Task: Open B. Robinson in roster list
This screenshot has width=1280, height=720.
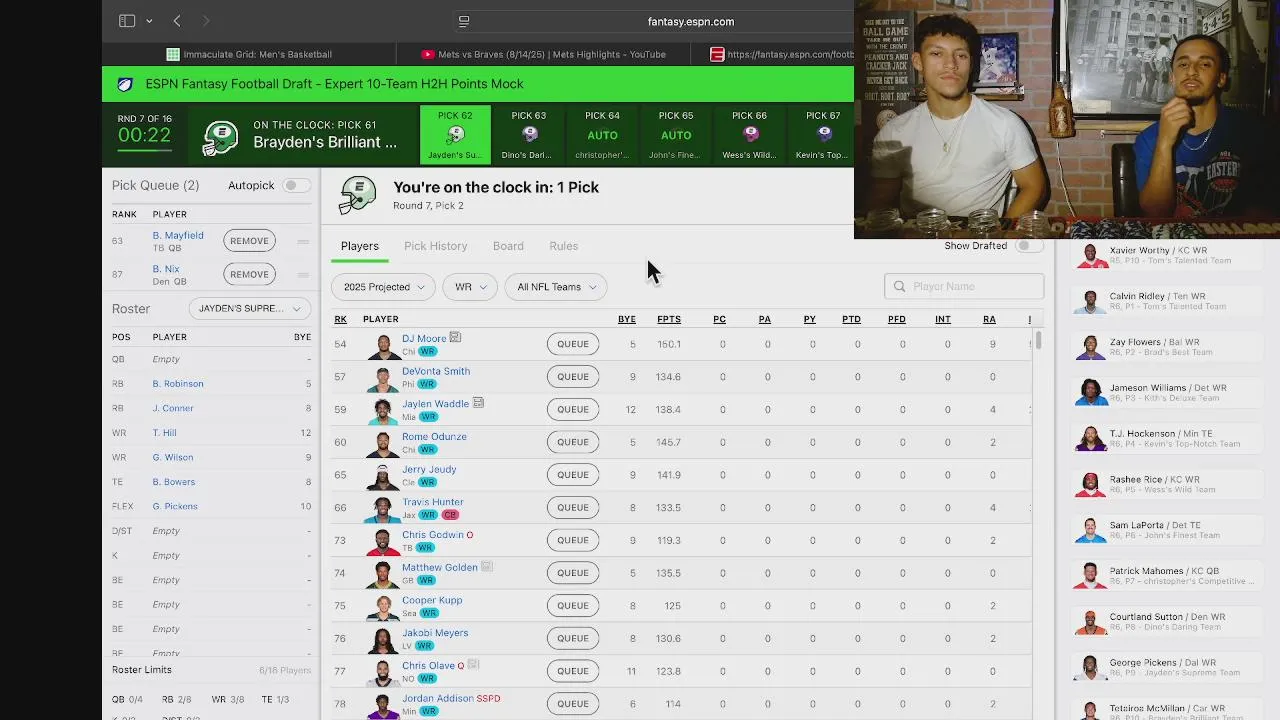Action: pyautogui.click(x=178, y=384)
